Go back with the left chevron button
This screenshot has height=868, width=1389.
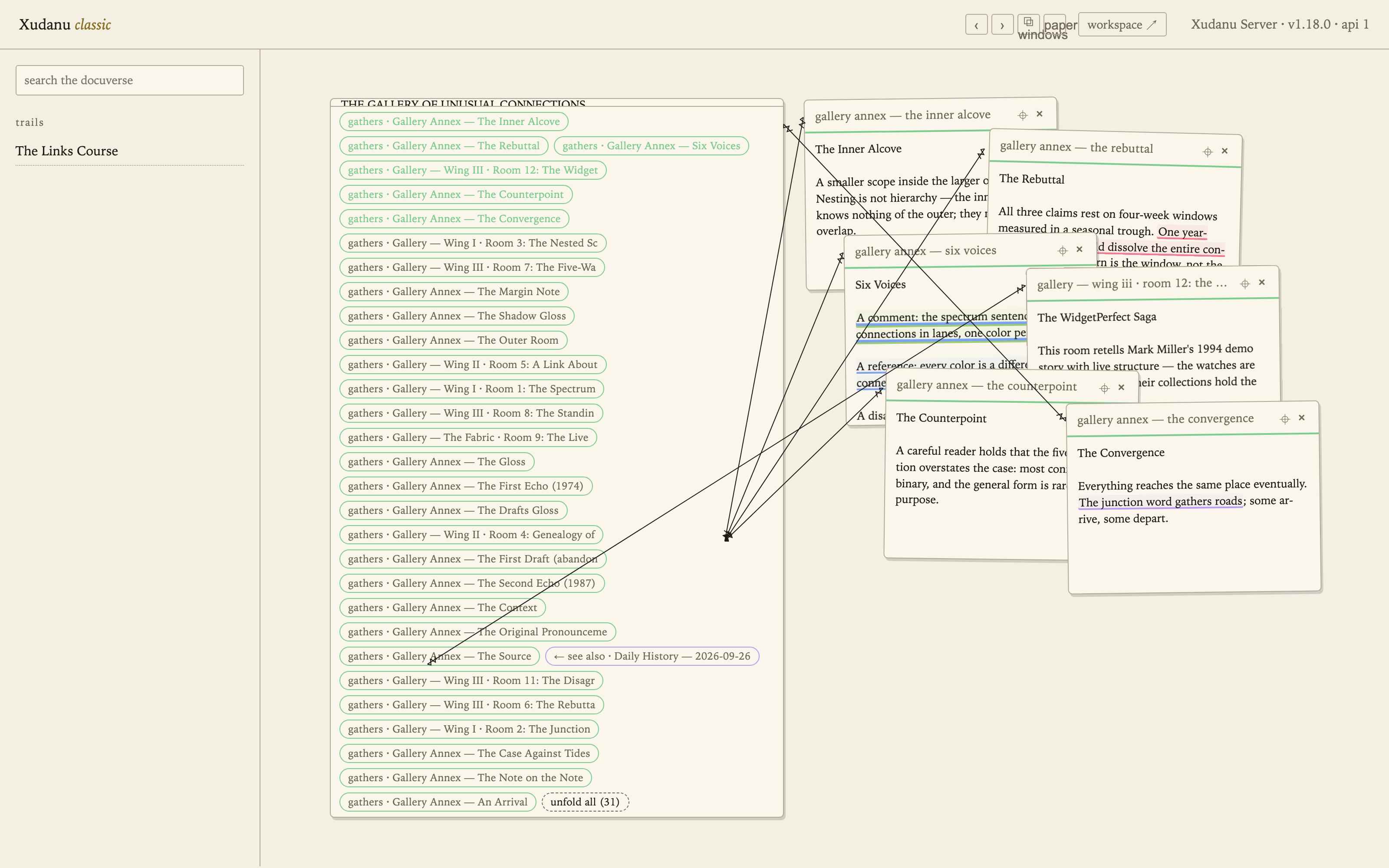(x=976, y=25)
